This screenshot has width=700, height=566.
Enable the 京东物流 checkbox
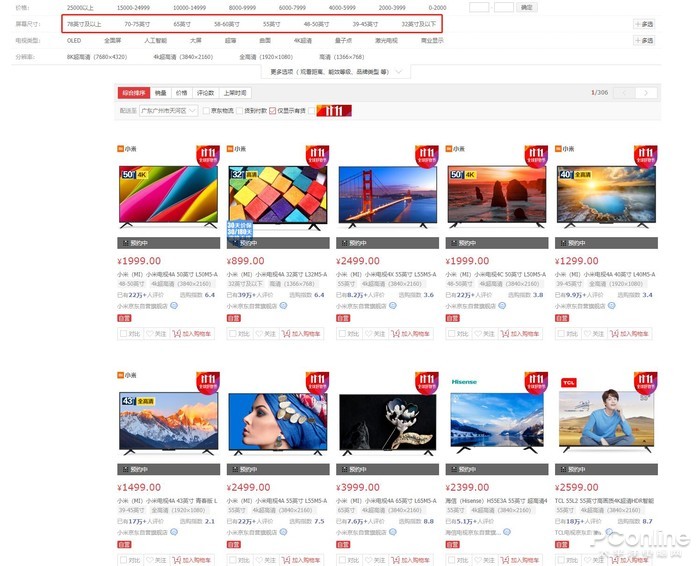point(206,111)
